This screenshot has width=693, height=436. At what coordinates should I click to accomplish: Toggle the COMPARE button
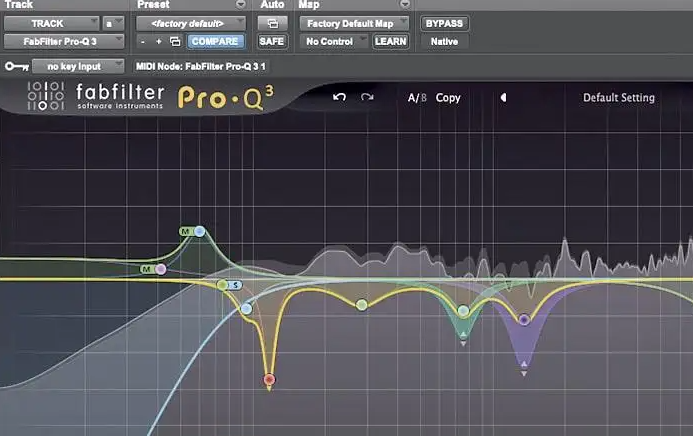click(x=215, y=42)
